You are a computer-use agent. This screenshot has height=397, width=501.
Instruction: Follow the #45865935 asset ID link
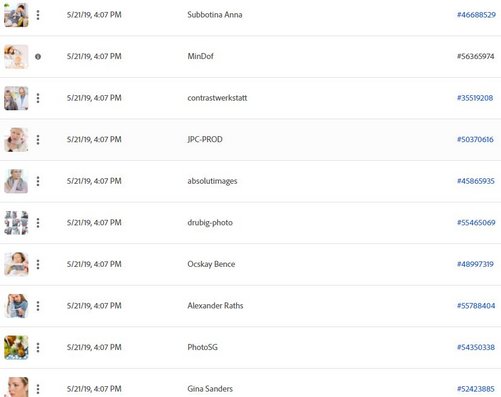tap(476, 181)
